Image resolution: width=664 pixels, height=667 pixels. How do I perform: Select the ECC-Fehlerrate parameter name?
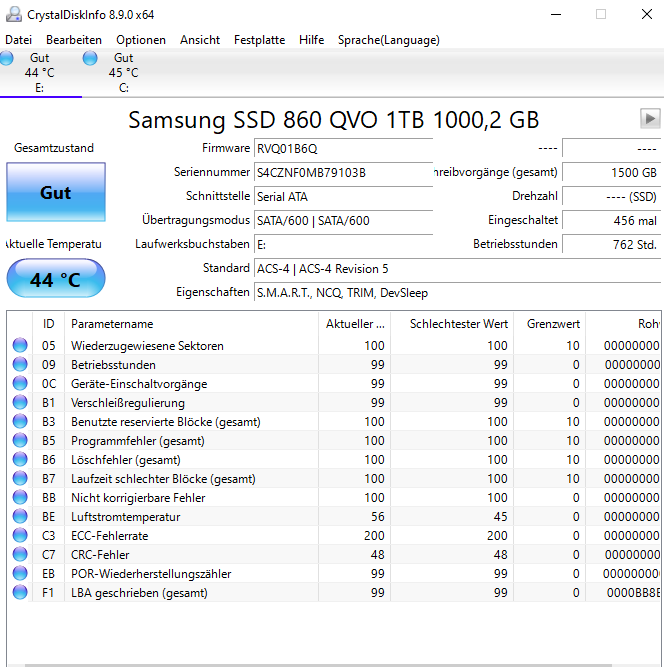(109, 536)
